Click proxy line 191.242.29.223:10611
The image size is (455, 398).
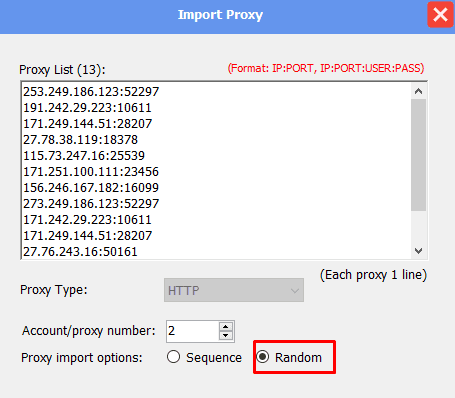click(87, 108)
